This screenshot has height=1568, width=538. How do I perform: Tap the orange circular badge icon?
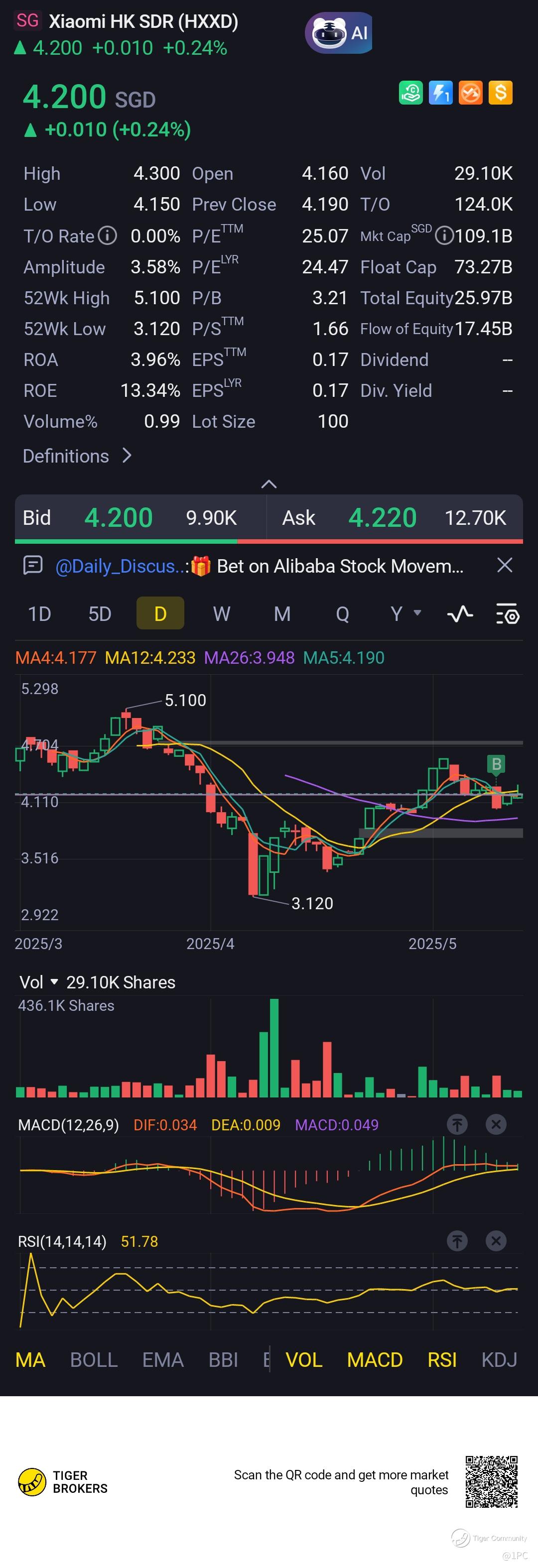click(470, 93)
